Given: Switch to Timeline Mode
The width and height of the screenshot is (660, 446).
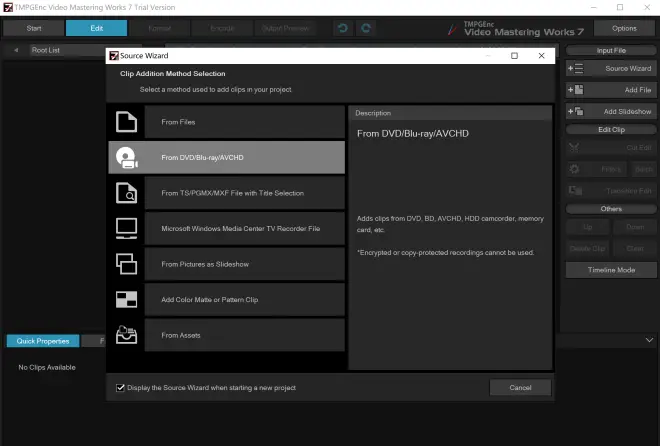Looking at the screenshot, I should (x=611, y=270).
